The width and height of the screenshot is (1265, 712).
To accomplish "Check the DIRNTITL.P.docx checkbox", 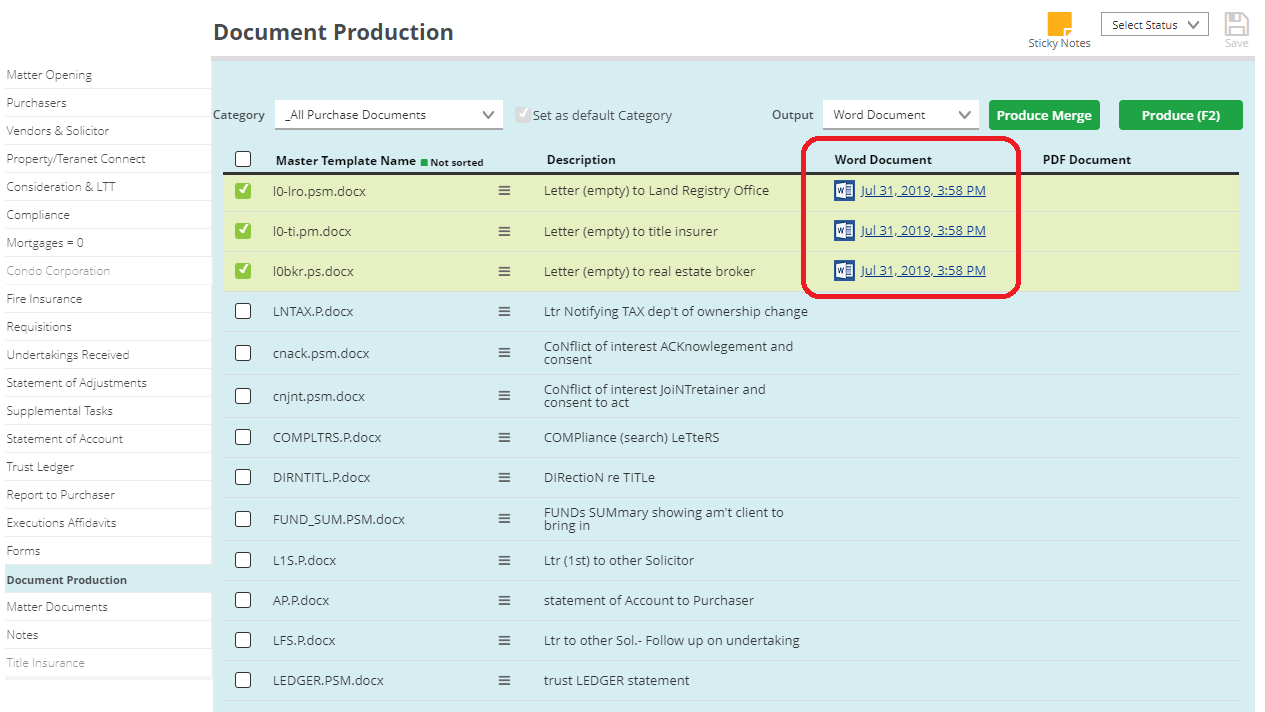I will 243,477.
